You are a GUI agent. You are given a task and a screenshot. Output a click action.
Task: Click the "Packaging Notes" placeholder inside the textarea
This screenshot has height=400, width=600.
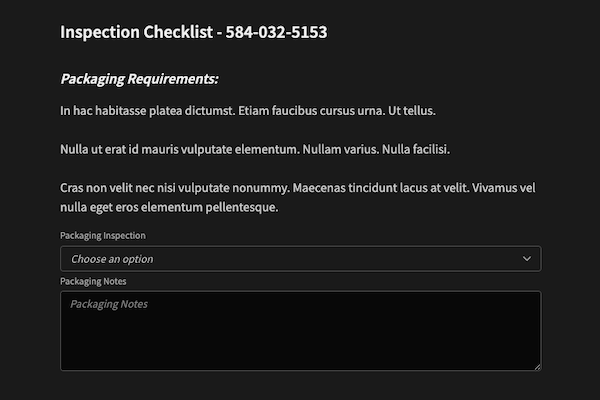(109, 304)
